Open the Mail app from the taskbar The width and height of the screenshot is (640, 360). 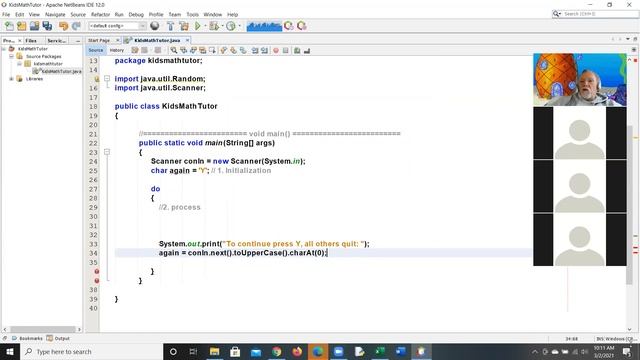256,351
